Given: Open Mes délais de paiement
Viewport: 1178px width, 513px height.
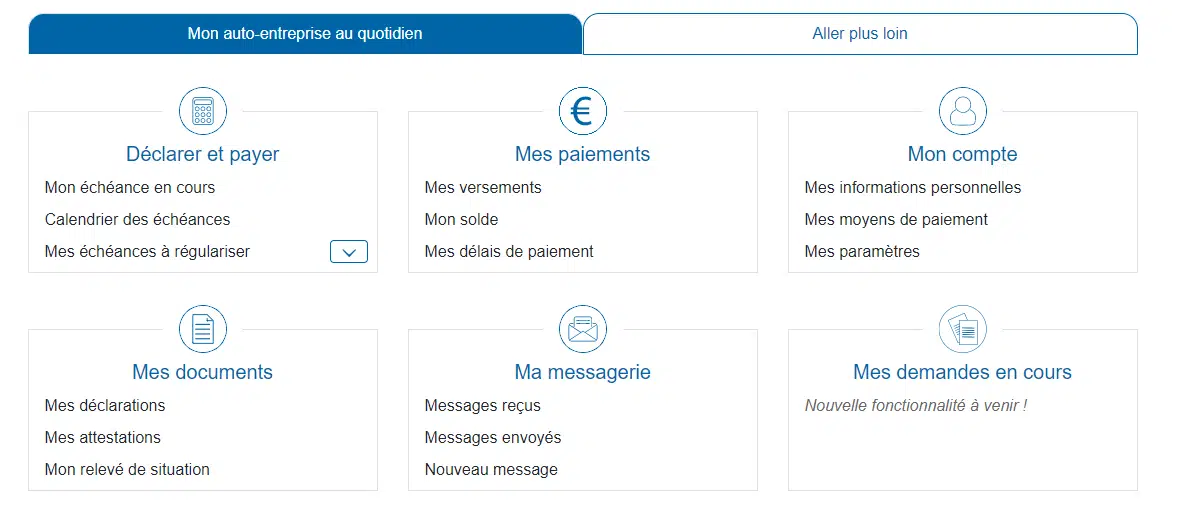Looking at the screenshot, I should click(x=509, y=252).
